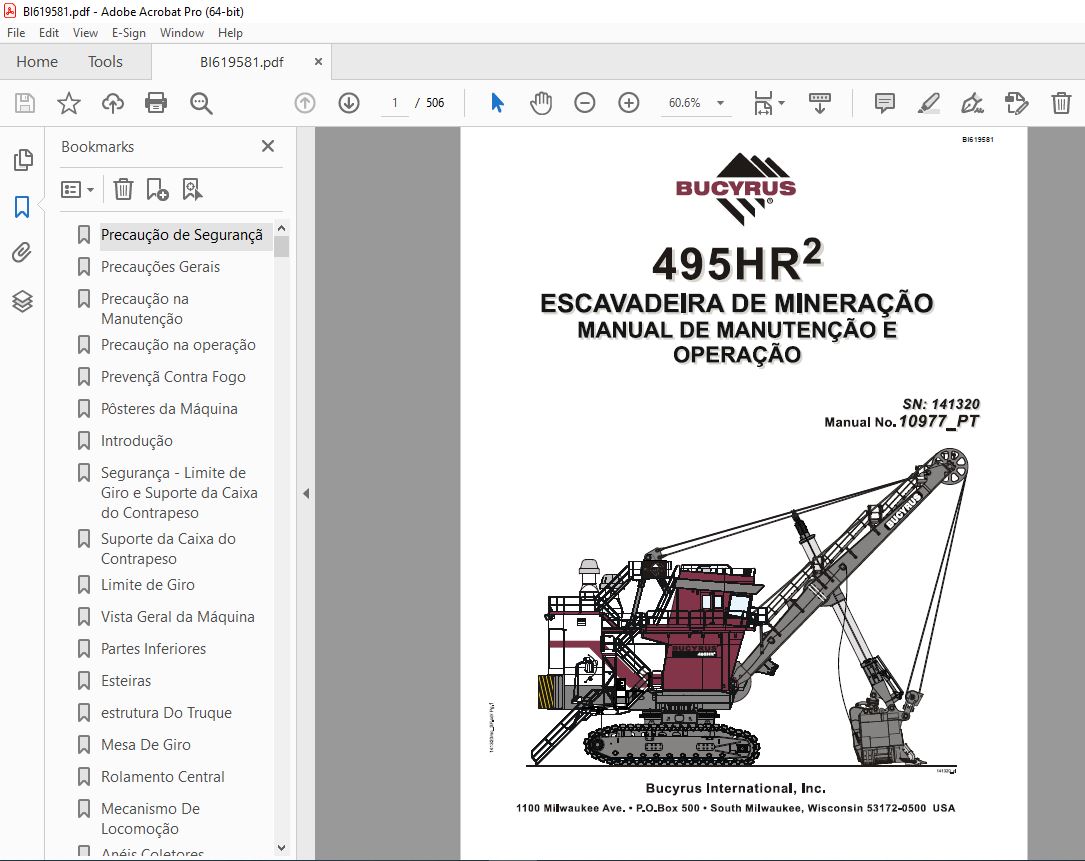Zoom in with plus icon

pos(628,103)
